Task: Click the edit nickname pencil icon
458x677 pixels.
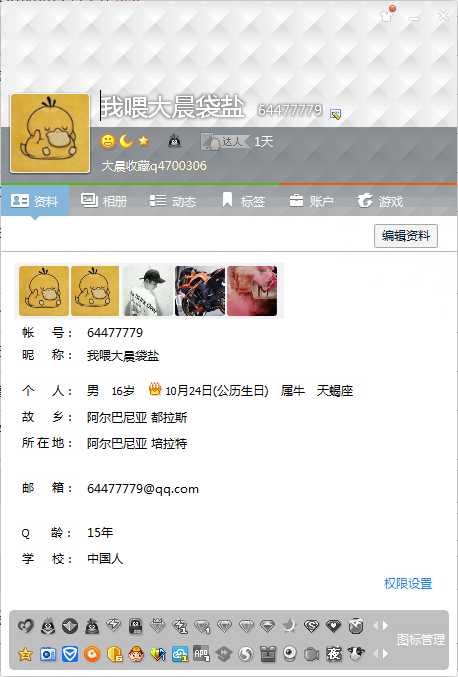Action: (335, 114)
